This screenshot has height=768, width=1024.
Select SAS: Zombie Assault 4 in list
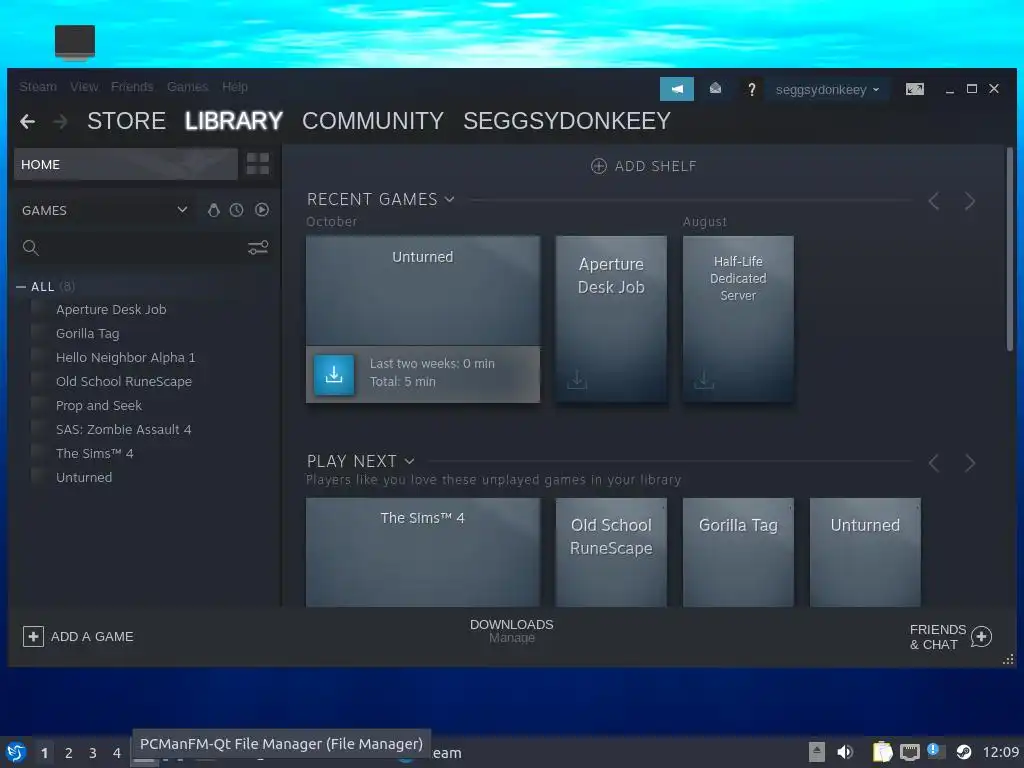click(x=123, y=430)
